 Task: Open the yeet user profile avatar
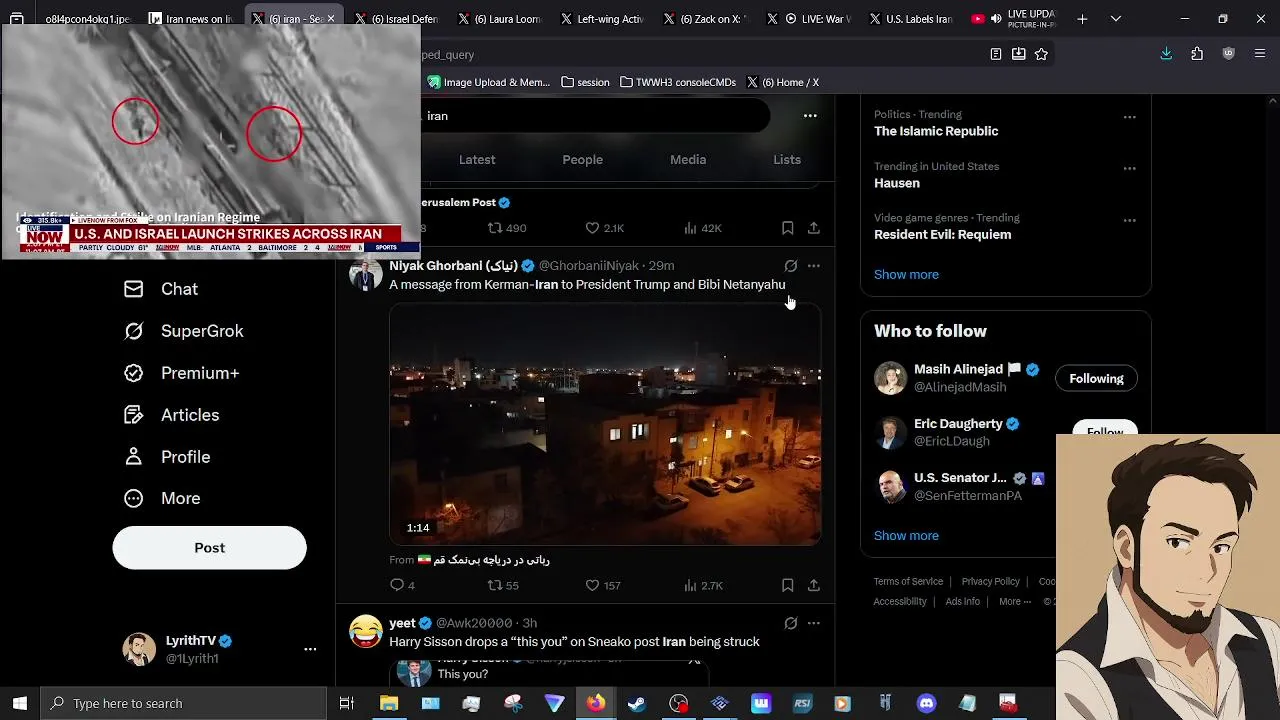click(x=366, y=632)
